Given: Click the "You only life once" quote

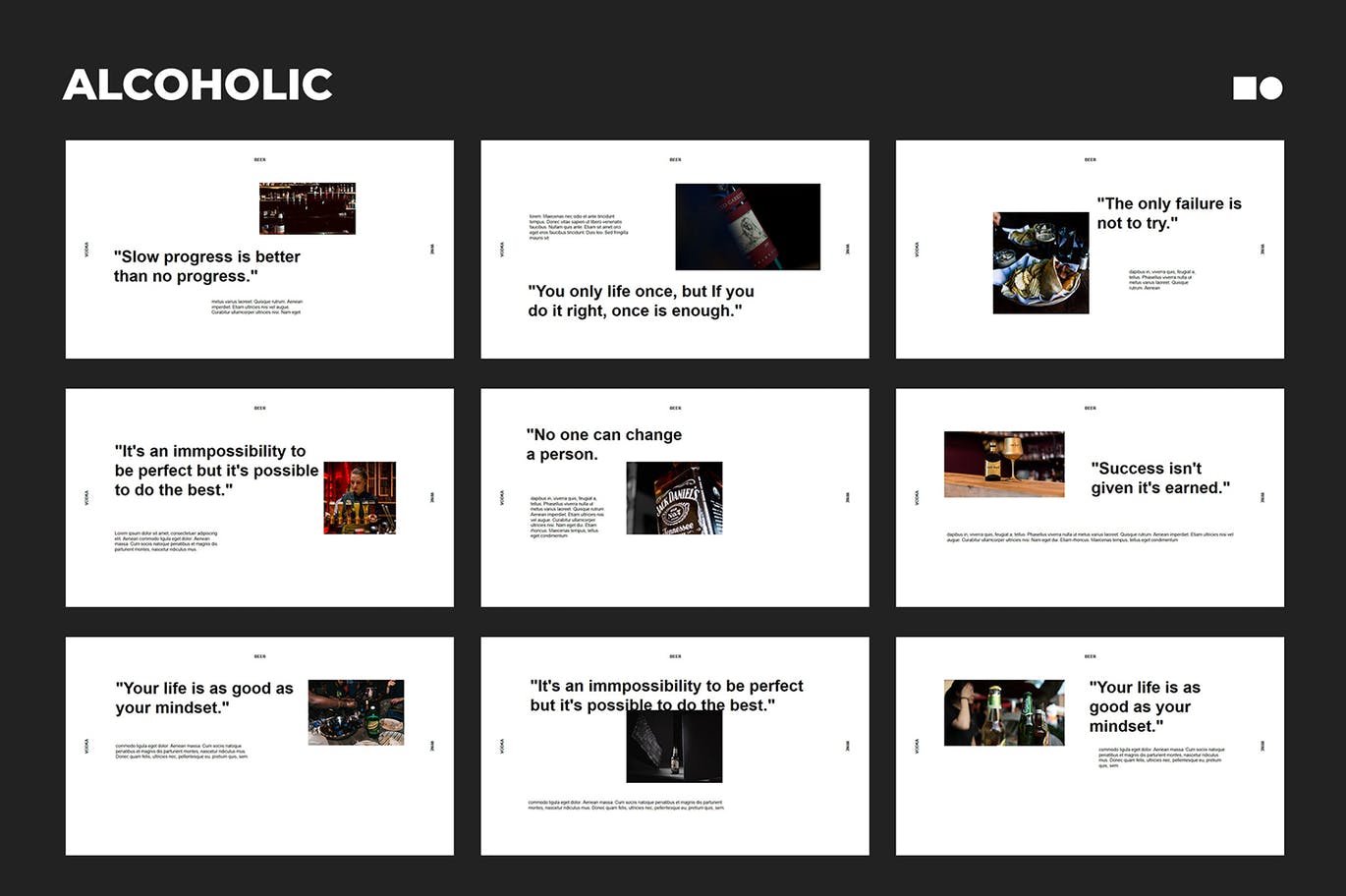Looking at the screenshot, I should pos(641,301).
